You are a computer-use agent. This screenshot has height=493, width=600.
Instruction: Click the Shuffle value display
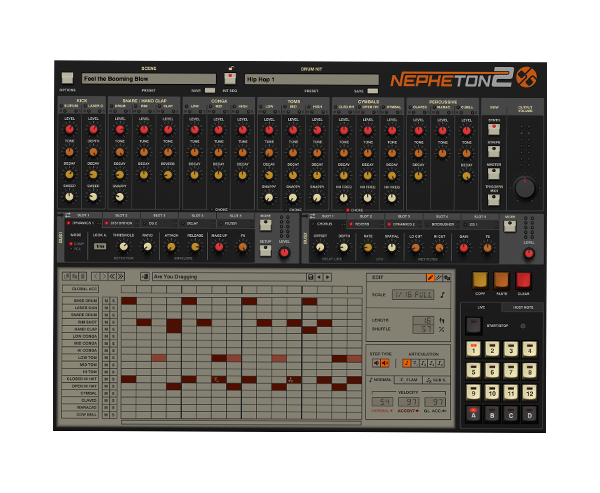click(423, 329)
